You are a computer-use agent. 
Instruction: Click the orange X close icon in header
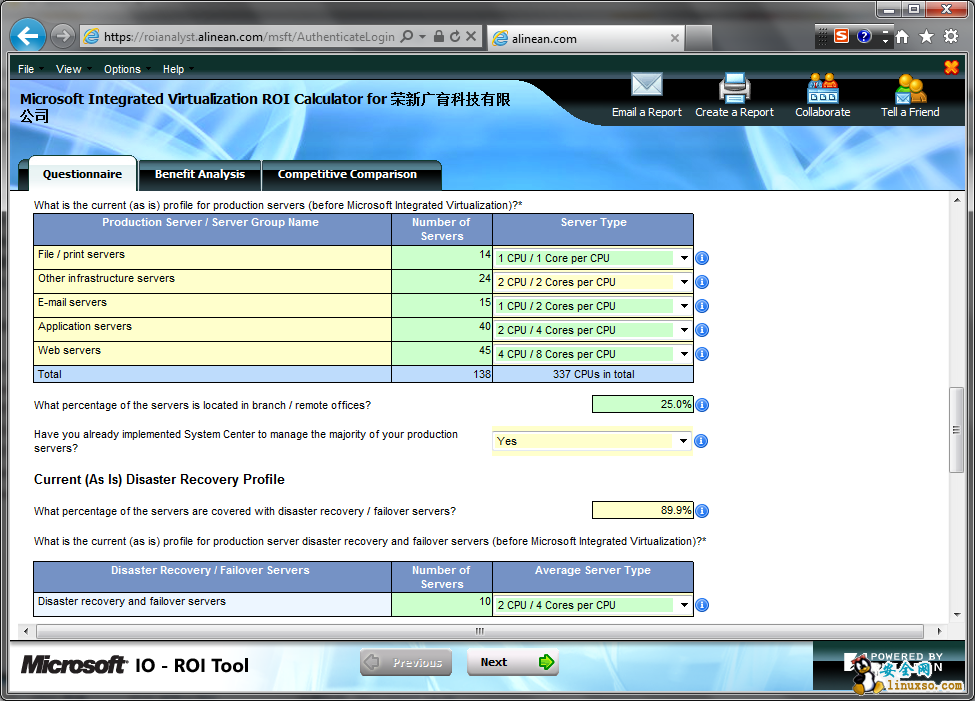click(951, 67)
